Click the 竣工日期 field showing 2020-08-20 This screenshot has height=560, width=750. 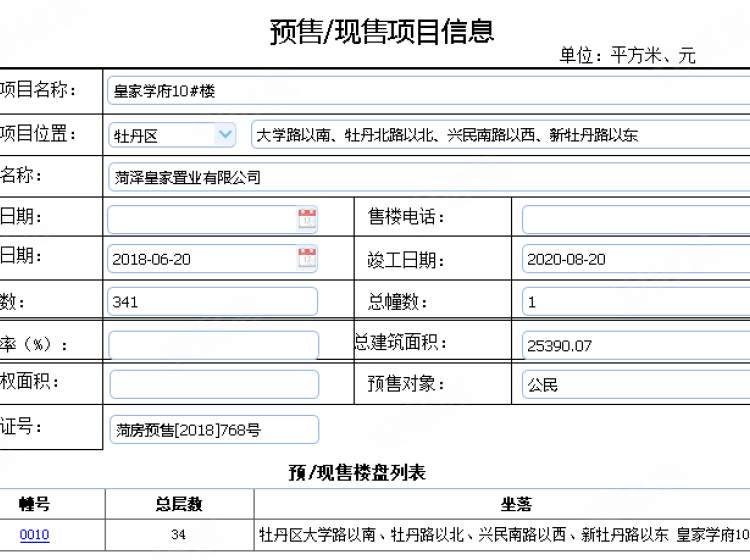pos(635,259)
